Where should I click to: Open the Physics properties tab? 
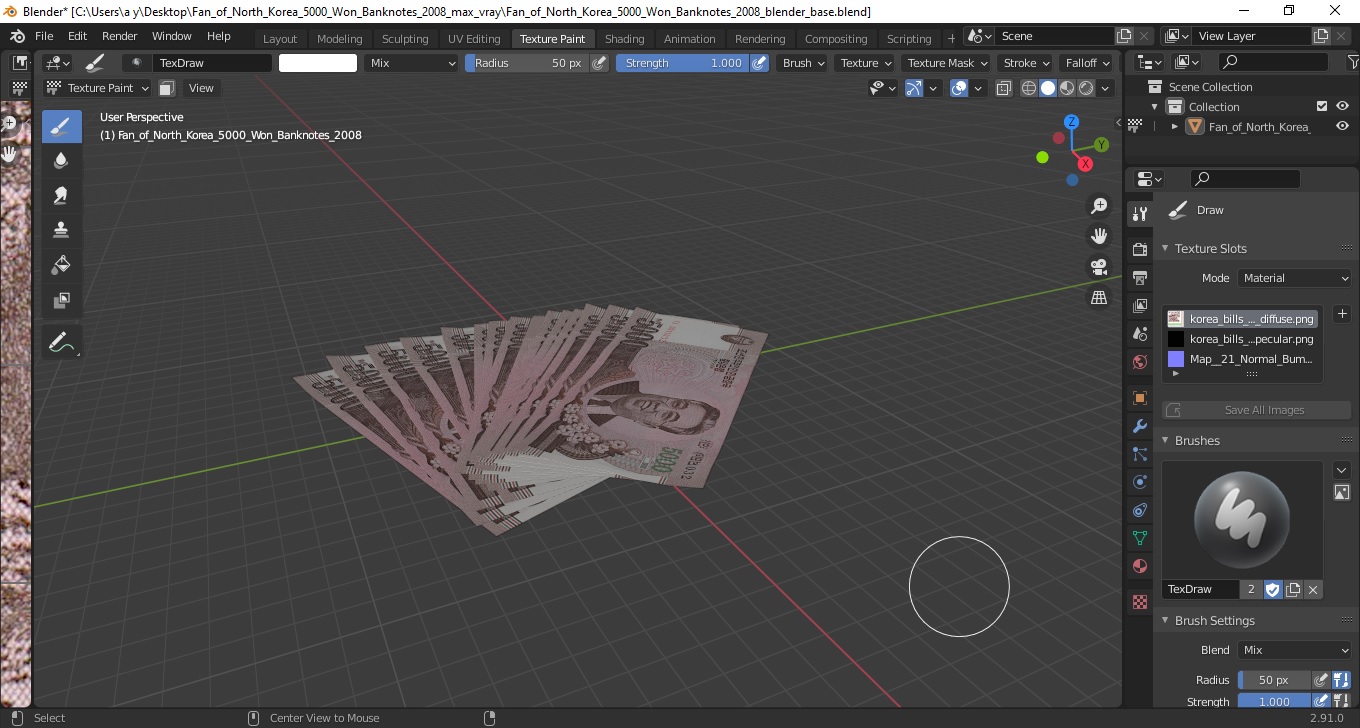[x=1139, y=482]
